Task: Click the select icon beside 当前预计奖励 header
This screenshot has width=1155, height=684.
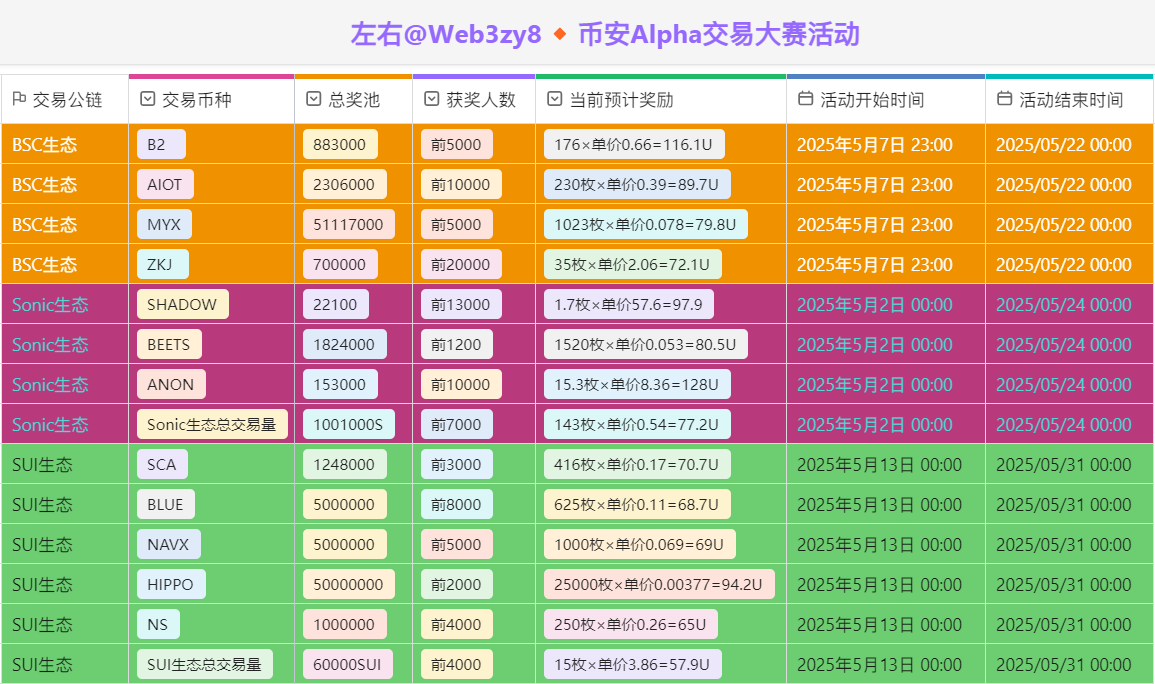Action: [x=555, y=99]
